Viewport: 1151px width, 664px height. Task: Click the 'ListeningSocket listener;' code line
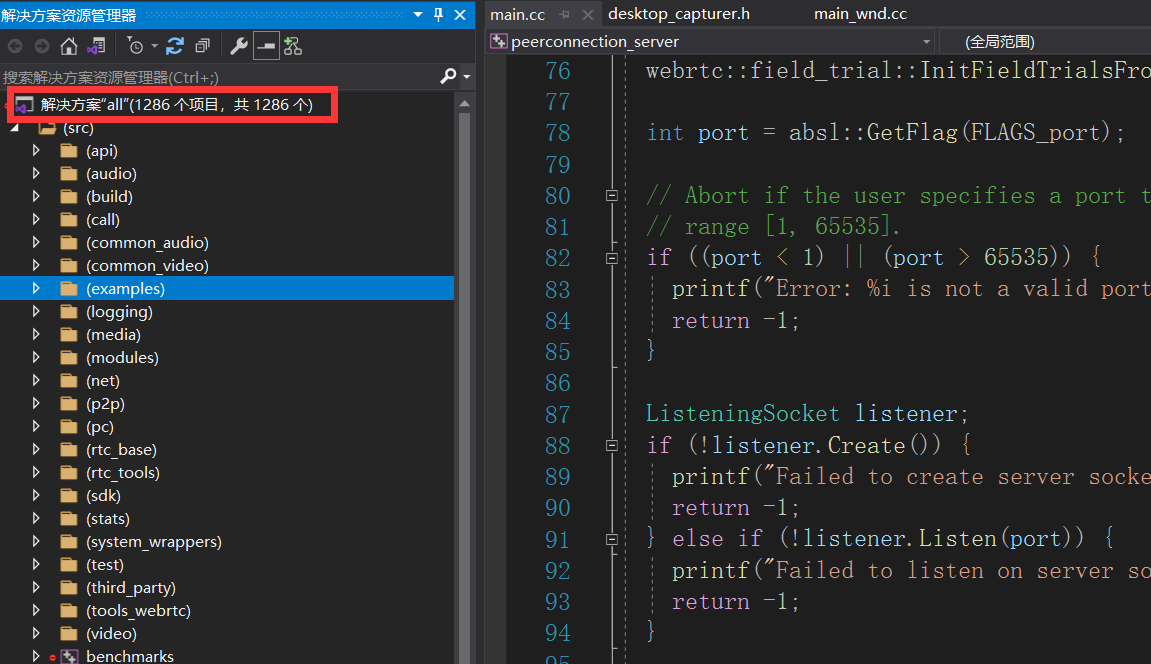(807, 414)
